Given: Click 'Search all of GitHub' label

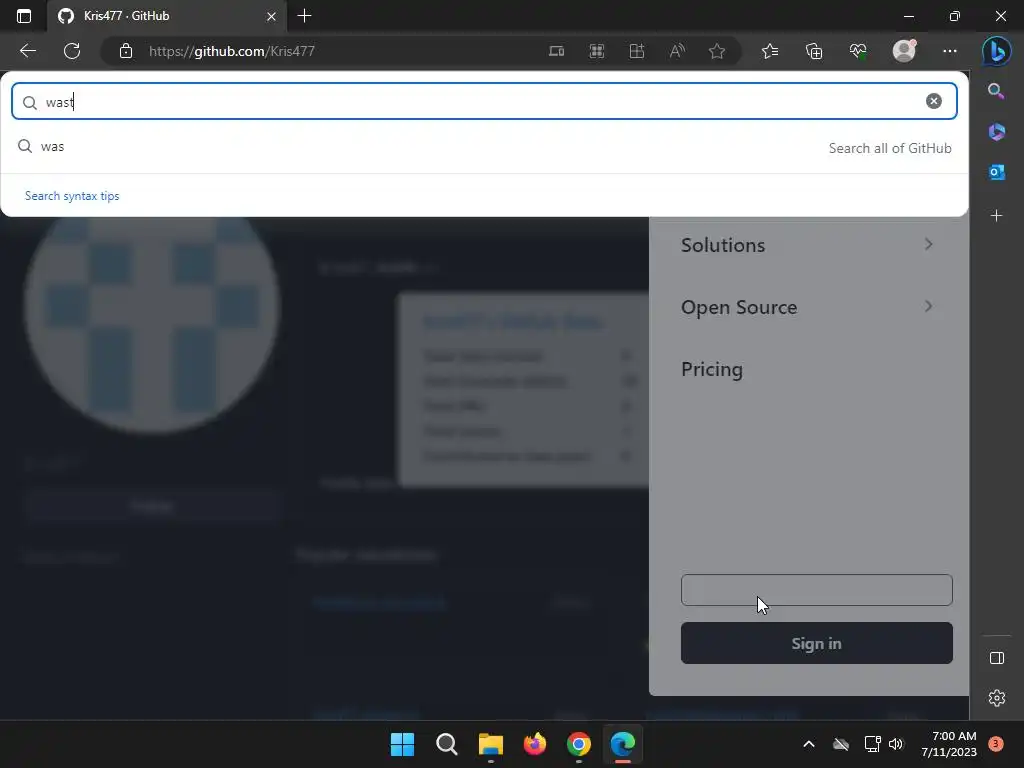Looking at the screenshot, I should [x=889, y=148].
